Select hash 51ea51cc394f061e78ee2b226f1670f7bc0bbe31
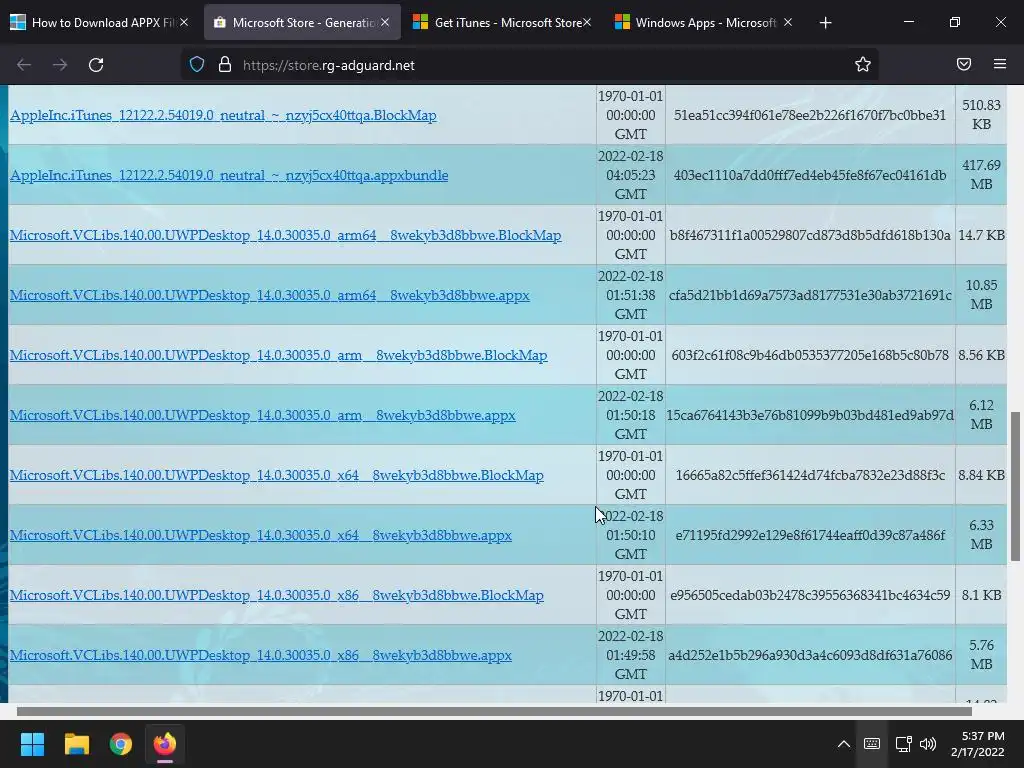1024x768 pixels. tap(810, 115)
